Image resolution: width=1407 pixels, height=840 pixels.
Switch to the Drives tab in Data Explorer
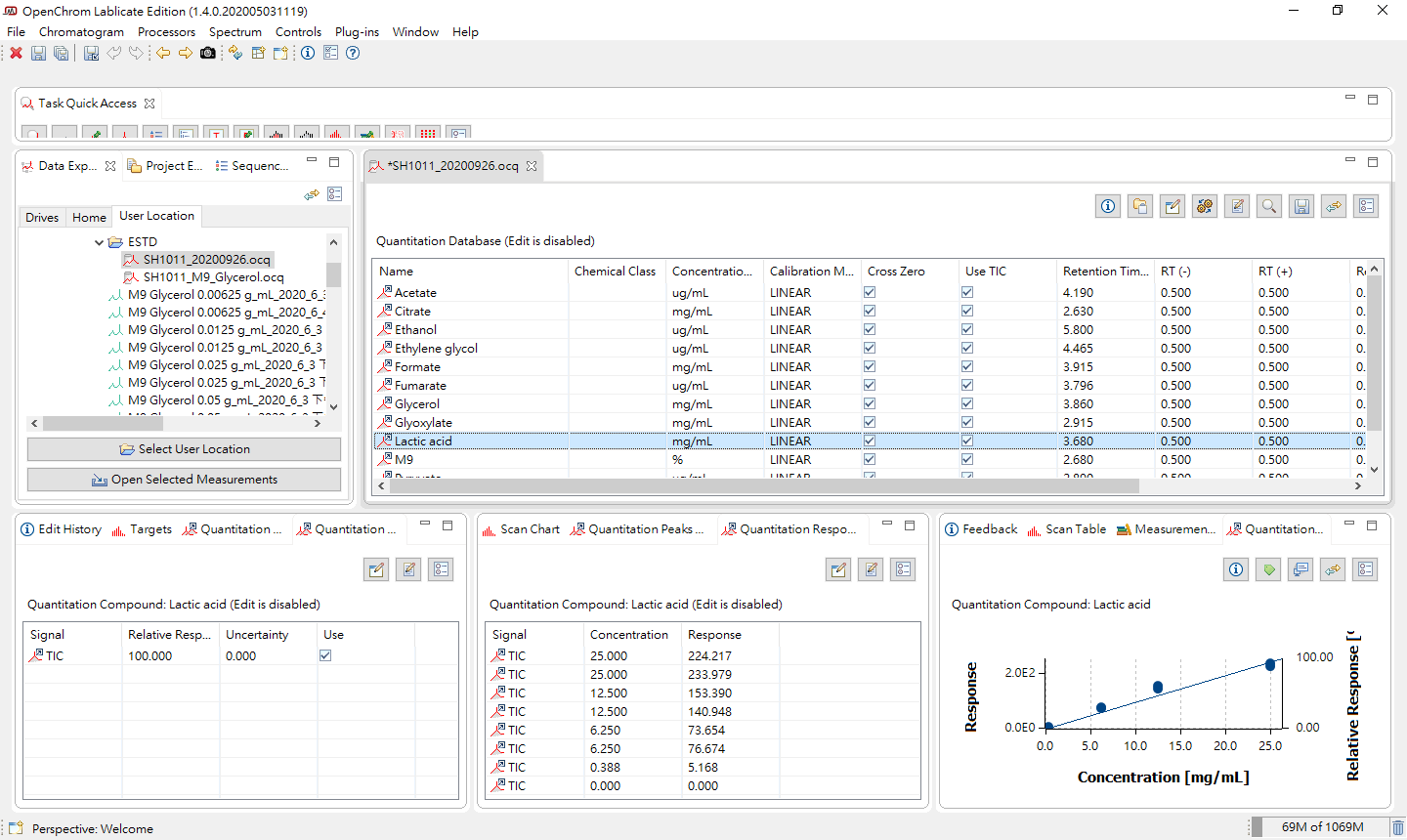41,216
